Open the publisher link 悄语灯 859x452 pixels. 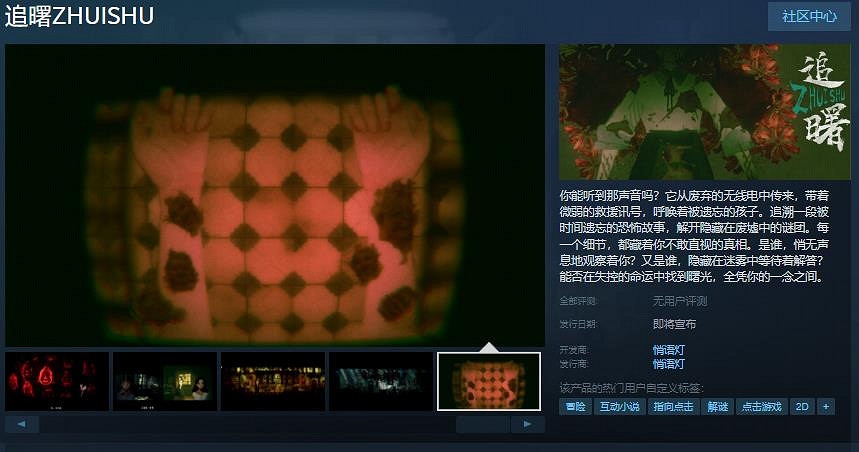tap(668, 364)
